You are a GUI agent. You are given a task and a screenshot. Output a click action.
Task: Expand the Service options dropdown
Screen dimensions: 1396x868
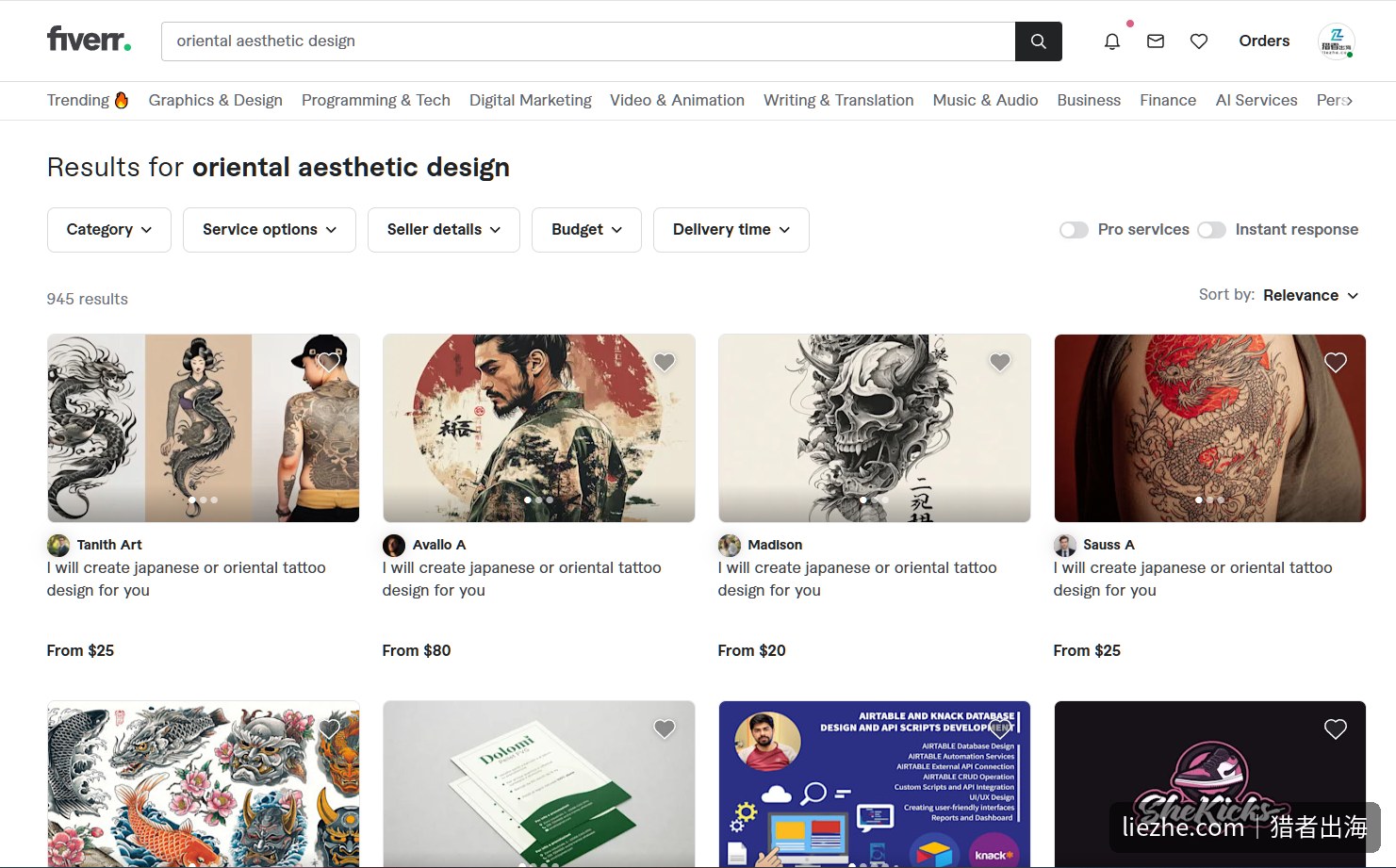270,230
